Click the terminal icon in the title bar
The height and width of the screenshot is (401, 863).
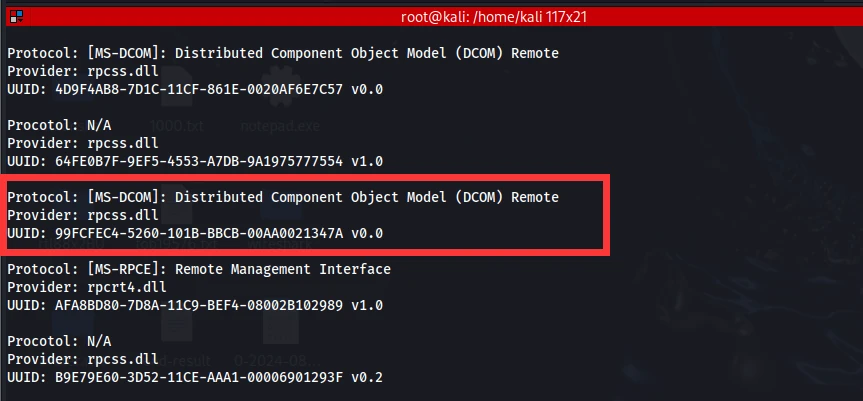pyautogui.click(x=17, y=17)
